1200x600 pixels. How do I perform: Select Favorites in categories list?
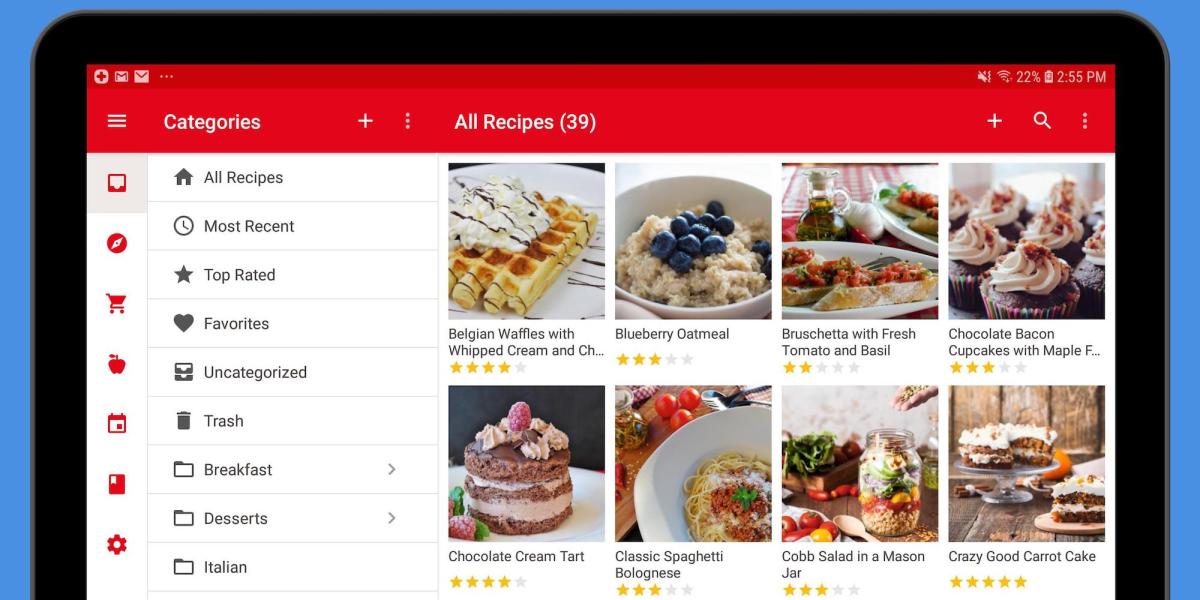(293, 323)
